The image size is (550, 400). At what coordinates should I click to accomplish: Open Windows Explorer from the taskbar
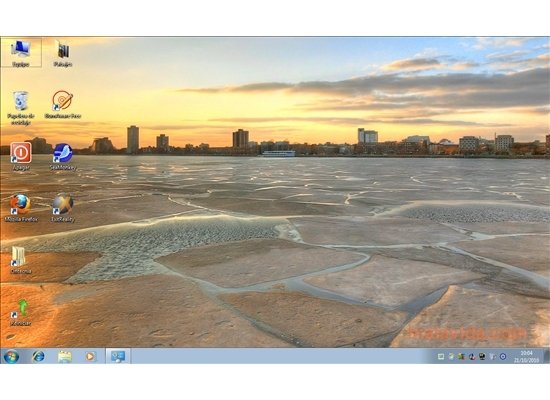65,356
